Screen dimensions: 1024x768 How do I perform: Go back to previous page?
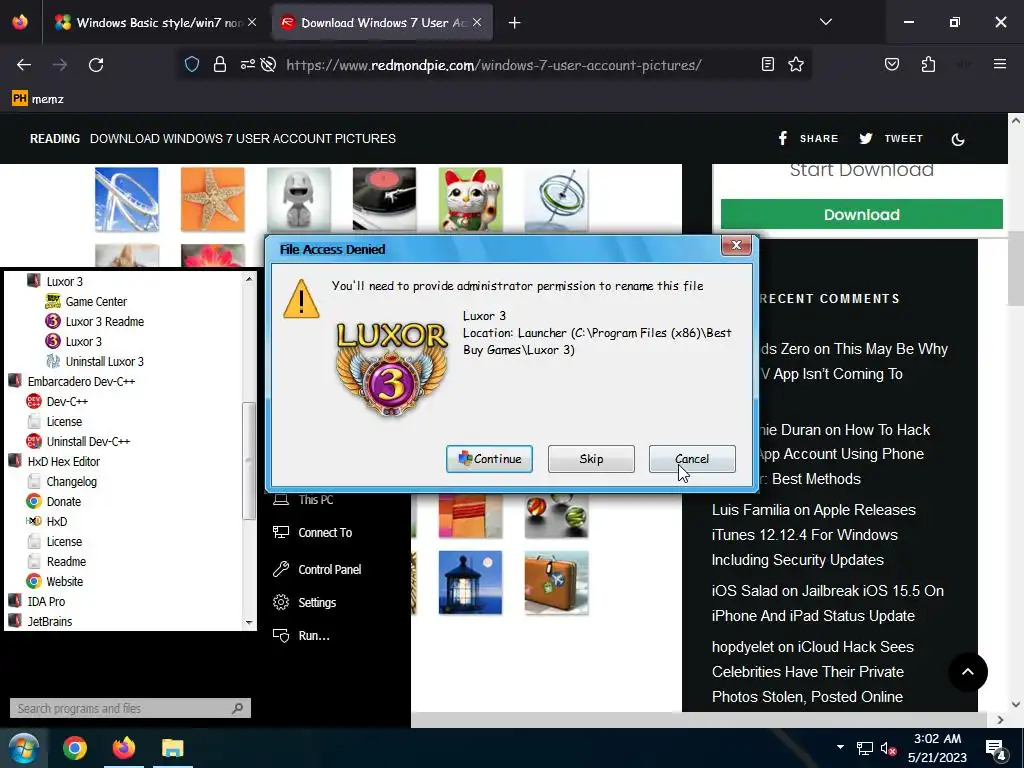pos(24,65)
